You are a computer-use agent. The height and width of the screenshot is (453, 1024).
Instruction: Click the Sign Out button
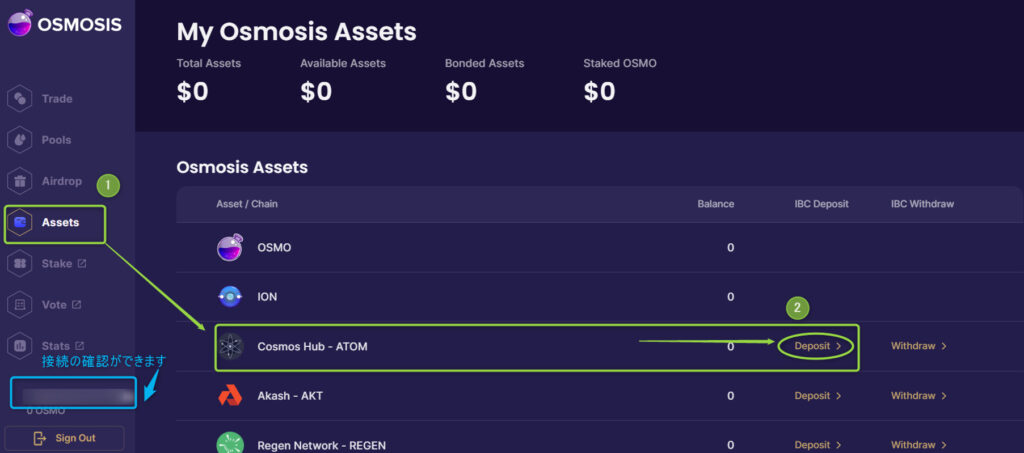[x=64, y=438]
